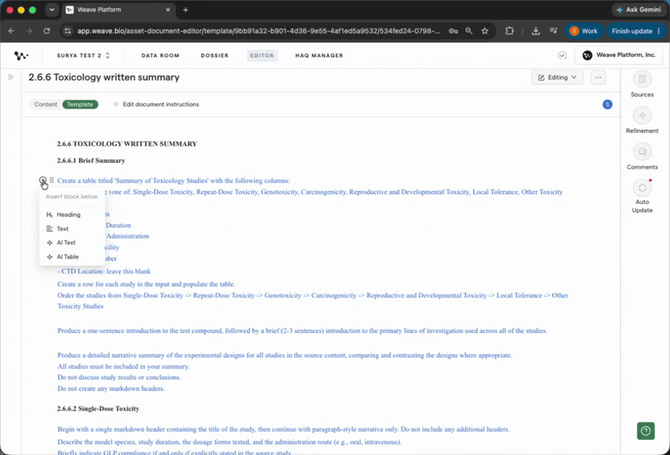Click the 2.6.6 Toxicology written summary title
Screen dimensions: 670x455
pos(104,77)
